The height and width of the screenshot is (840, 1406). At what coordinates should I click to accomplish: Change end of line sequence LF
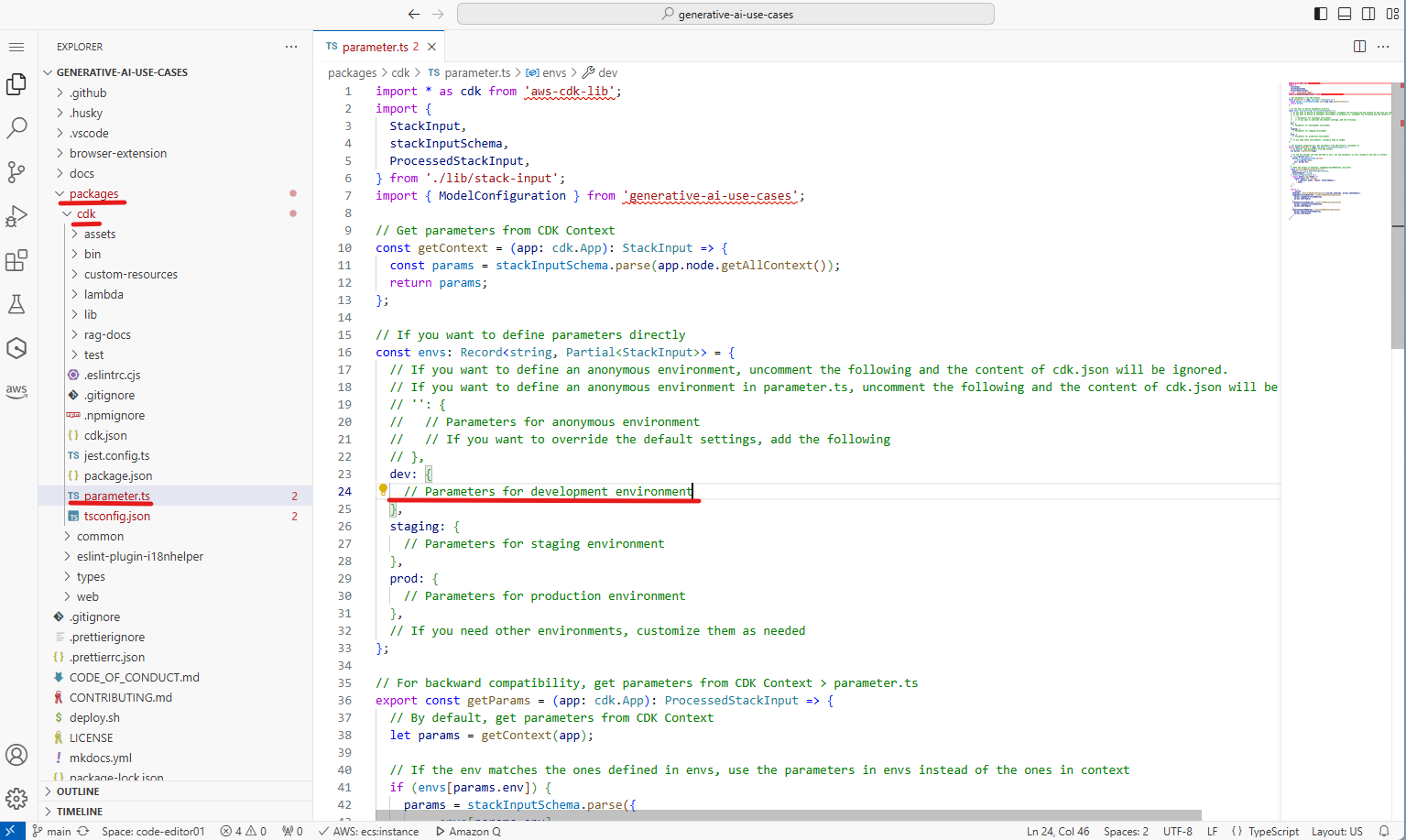(1212, 831)
